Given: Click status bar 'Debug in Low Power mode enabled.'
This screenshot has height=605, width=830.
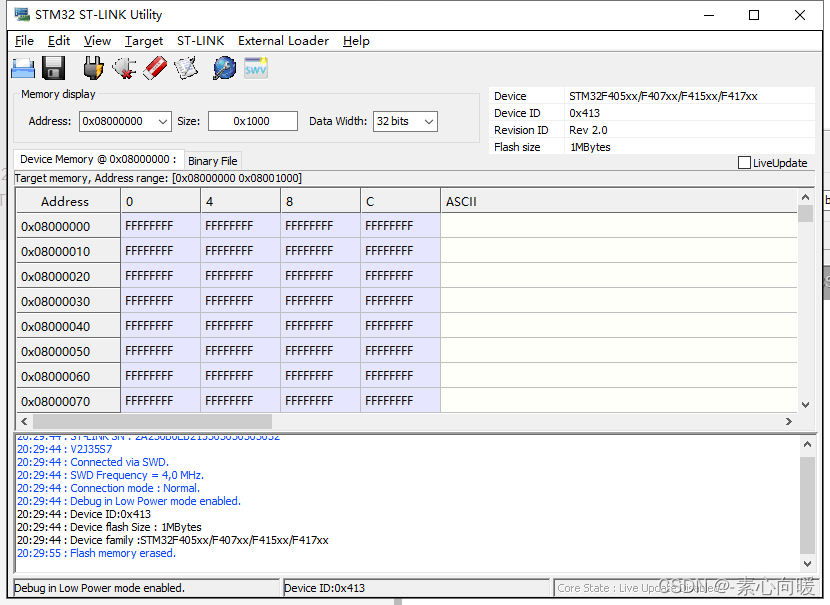Looking at the screenshot, I should tap(100, 588).
